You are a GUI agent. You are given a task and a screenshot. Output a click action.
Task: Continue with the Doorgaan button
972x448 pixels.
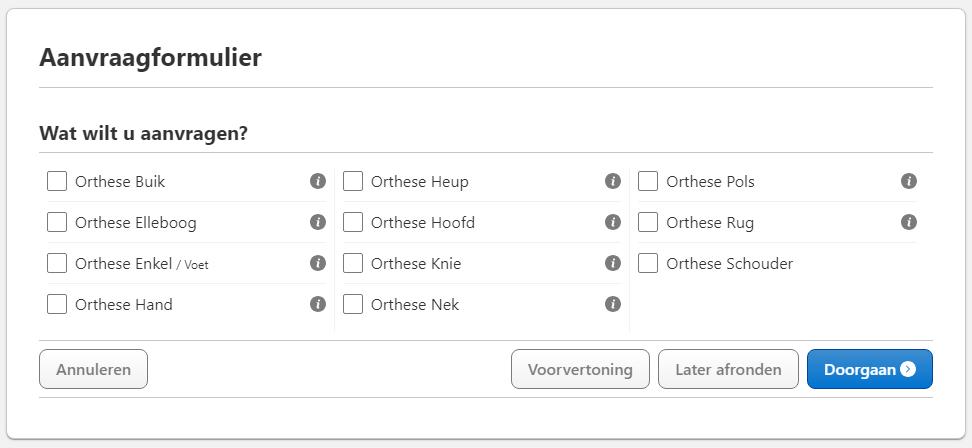[869, 369]
